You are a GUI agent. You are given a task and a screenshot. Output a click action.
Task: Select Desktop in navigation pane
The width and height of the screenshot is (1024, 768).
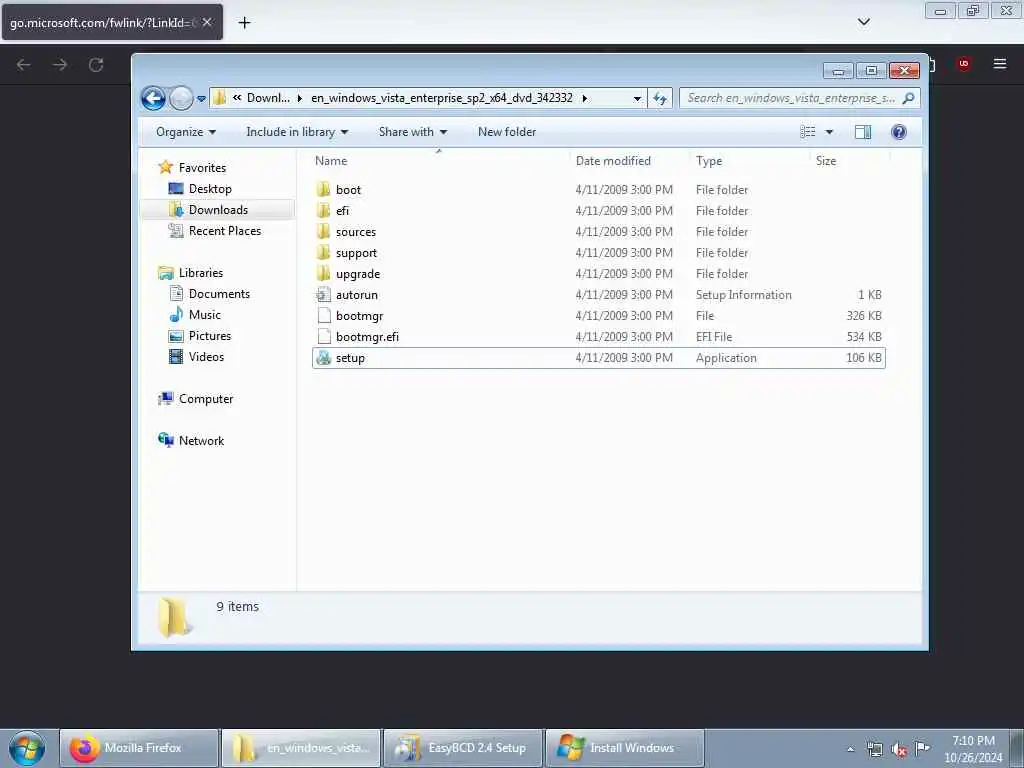210,189
